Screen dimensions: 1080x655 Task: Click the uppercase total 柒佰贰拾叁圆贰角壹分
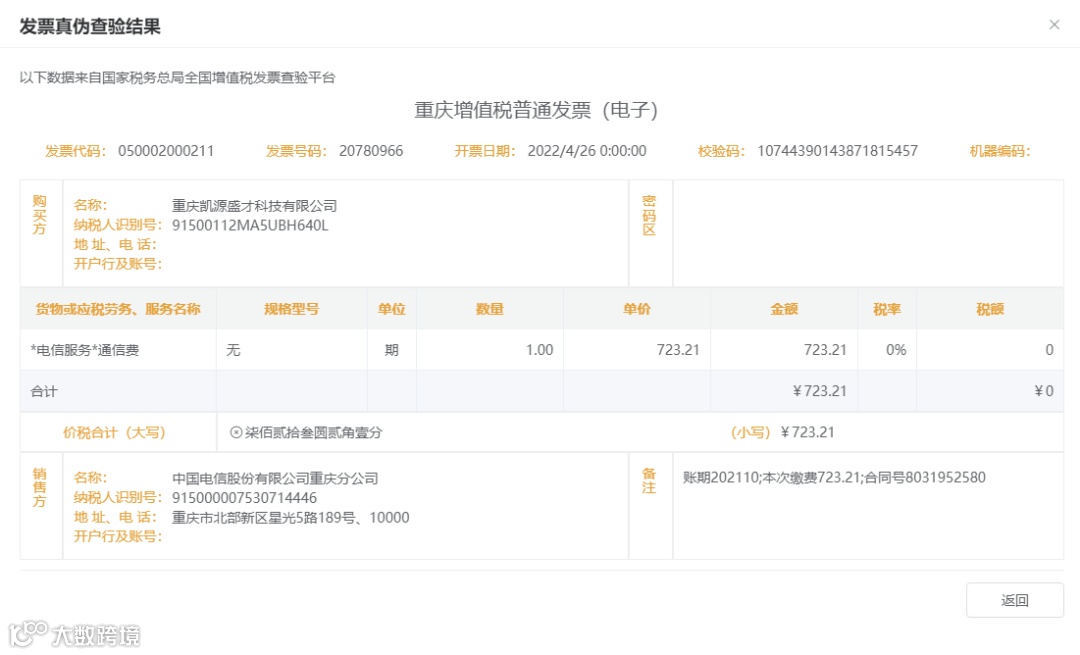pos(313,433)
